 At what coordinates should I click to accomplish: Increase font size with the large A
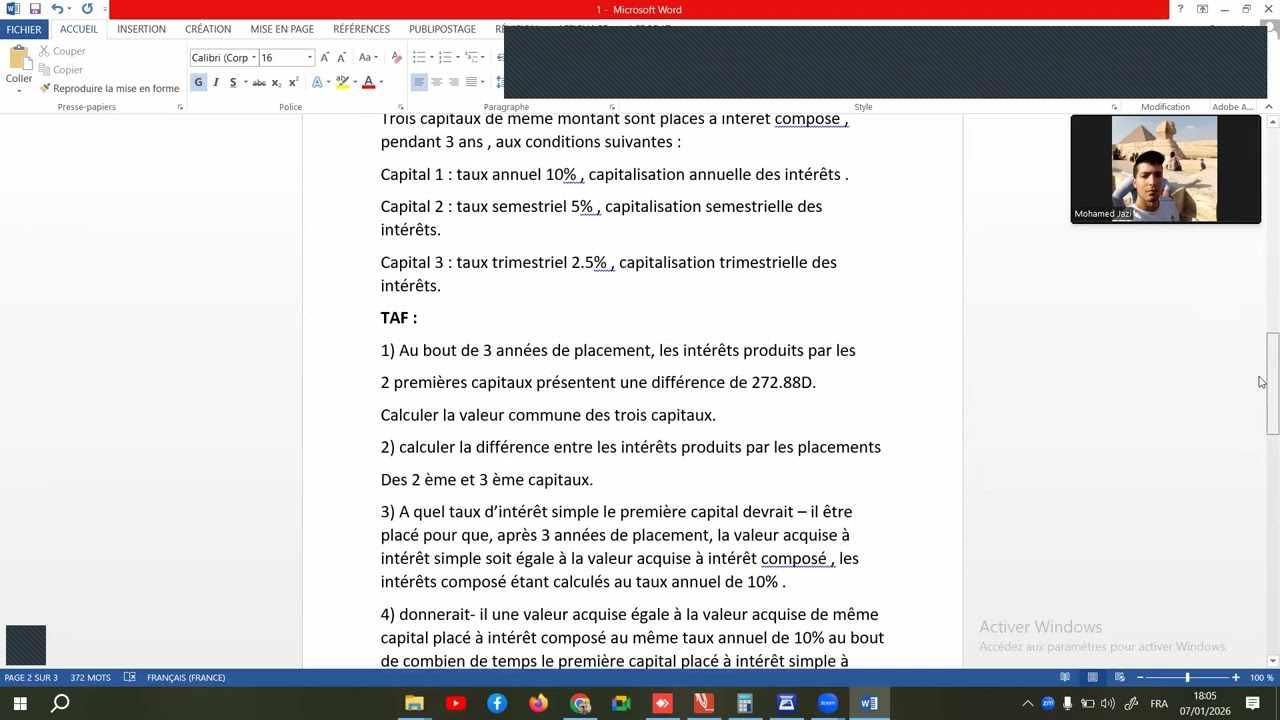click(x=325, y=58)
